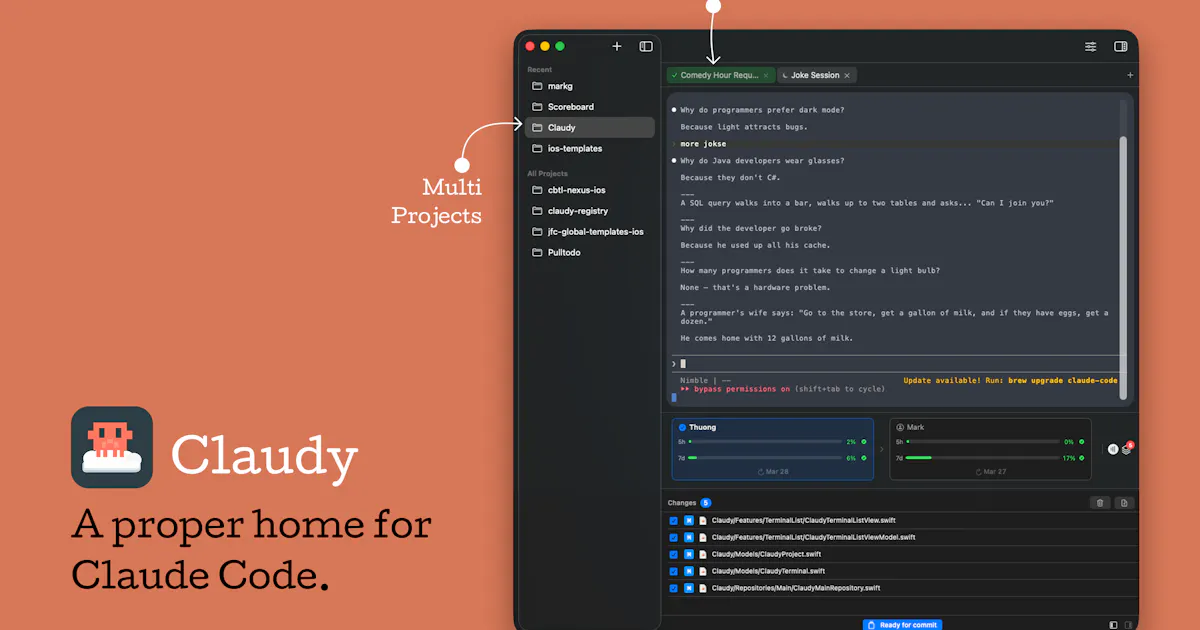
Task: Uncheck ClaudyTerminal.swift checkbox
Action: click(x=674, y=571)
